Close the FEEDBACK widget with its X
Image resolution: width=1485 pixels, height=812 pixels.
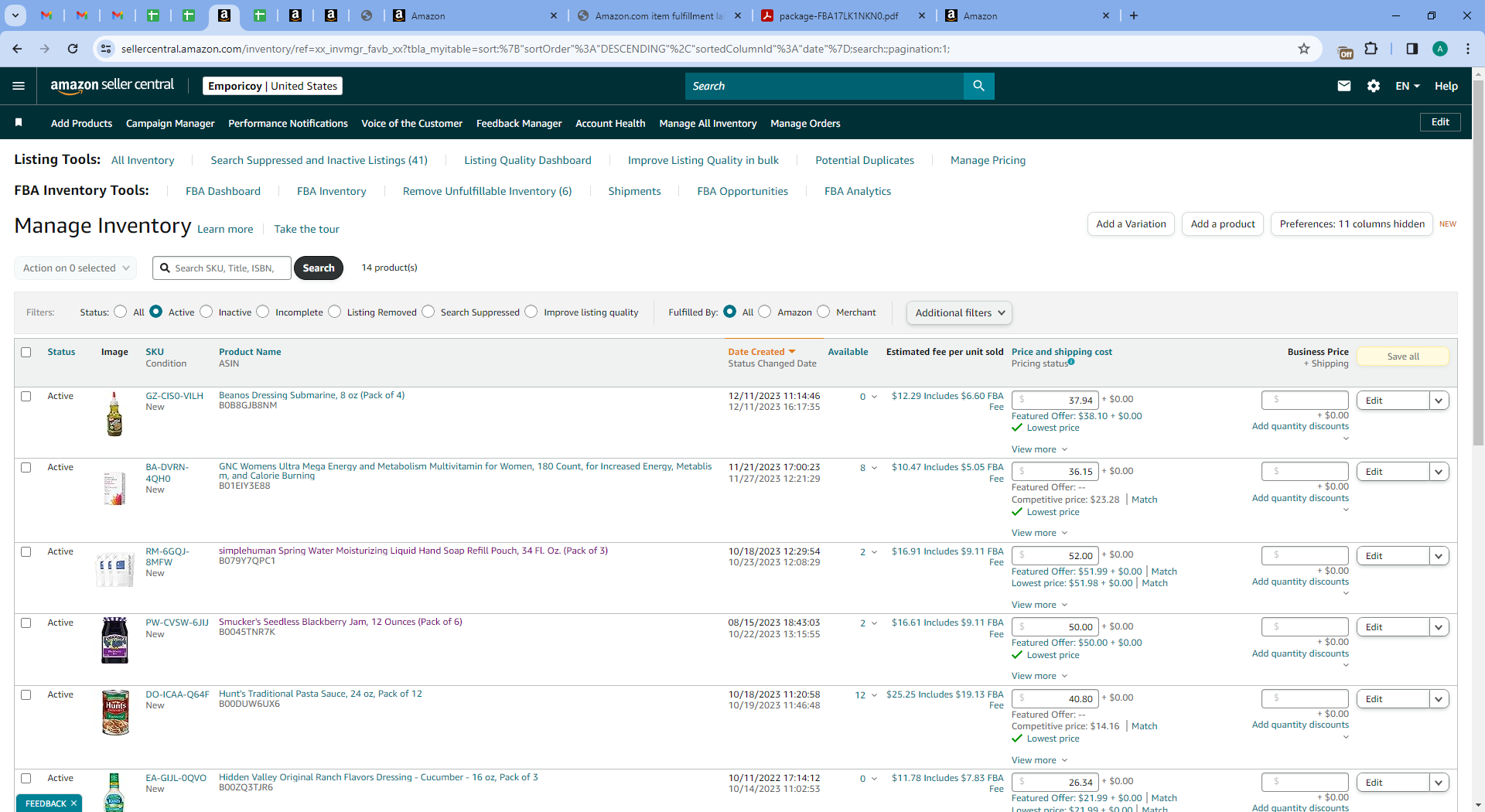74,803
